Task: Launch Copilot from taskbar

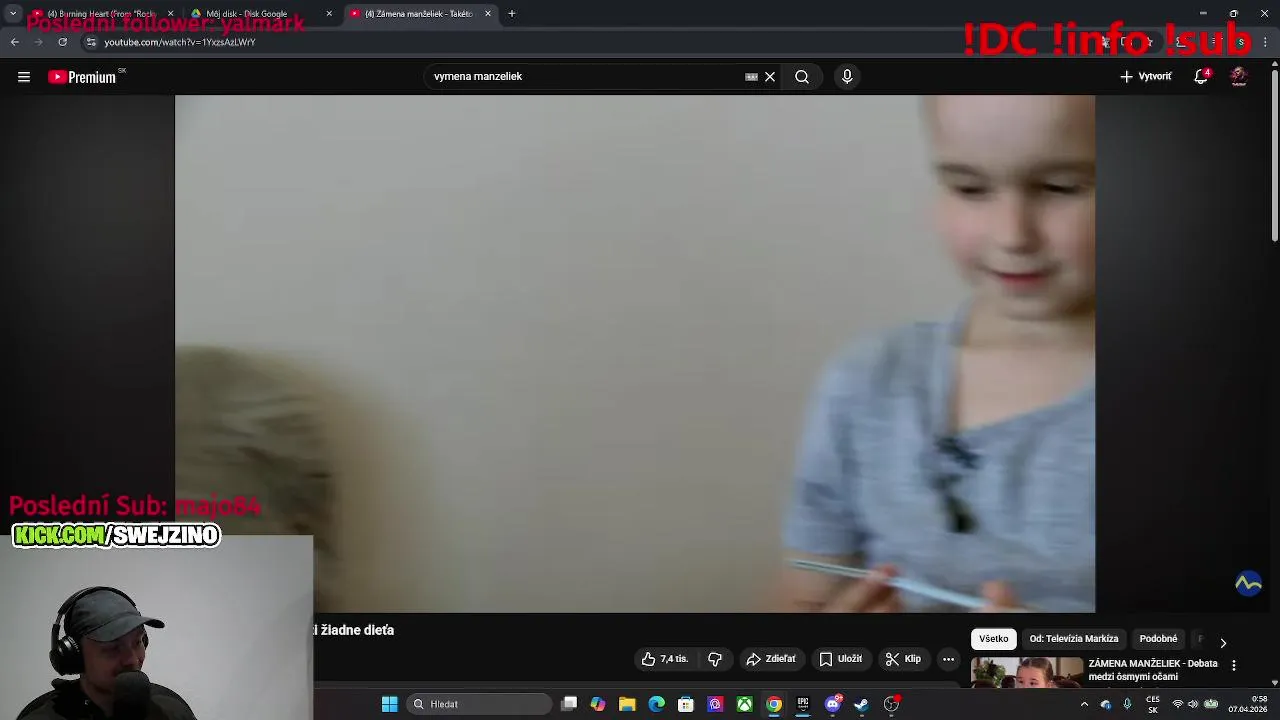Action: click(x=598, y=704)
